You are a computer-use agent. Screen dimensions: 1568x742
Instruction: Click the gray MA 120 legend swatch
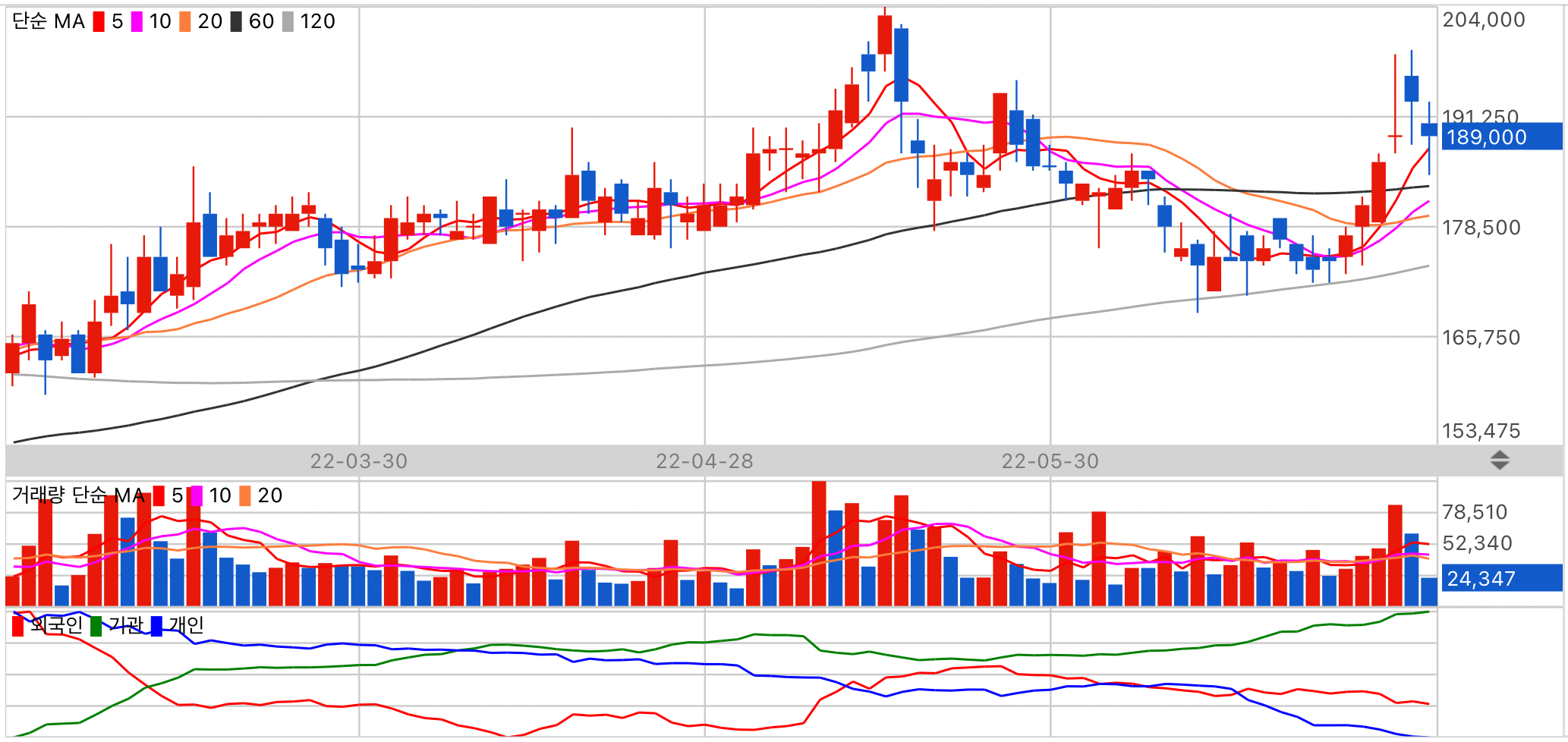point(288,21)
